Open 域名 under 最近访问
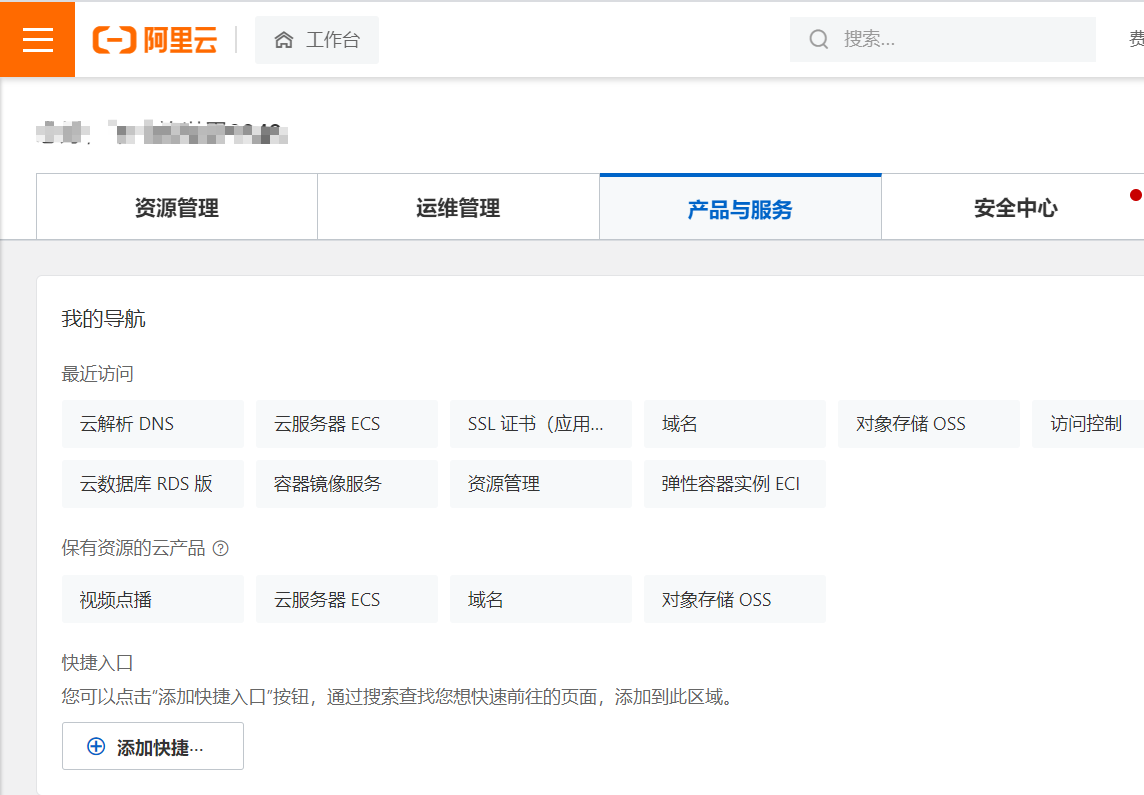Image resolution: width=1144 pixels, height=795 pixels. click(735, 424)
